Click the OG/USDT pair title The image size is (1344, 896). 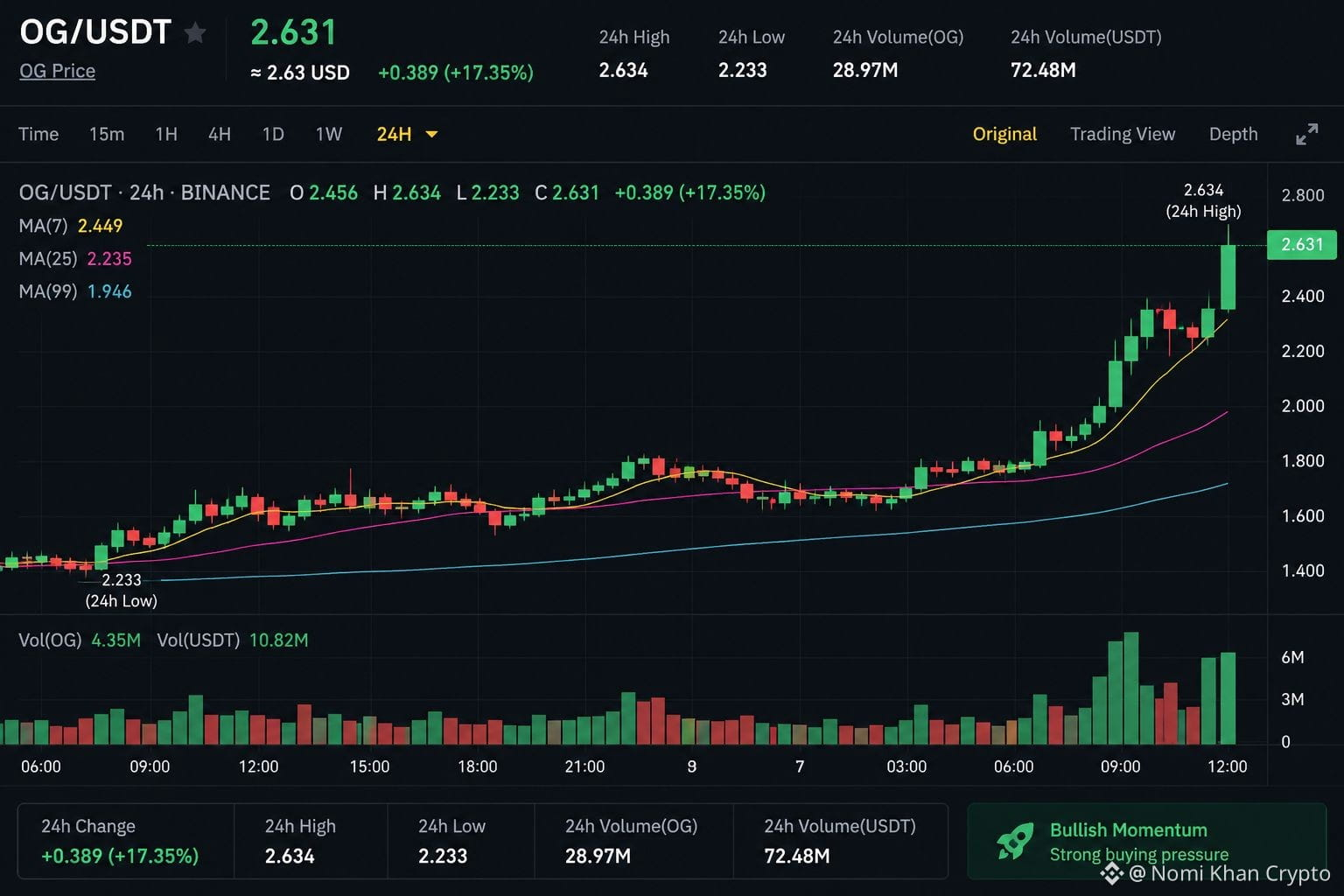coord(95,32)
